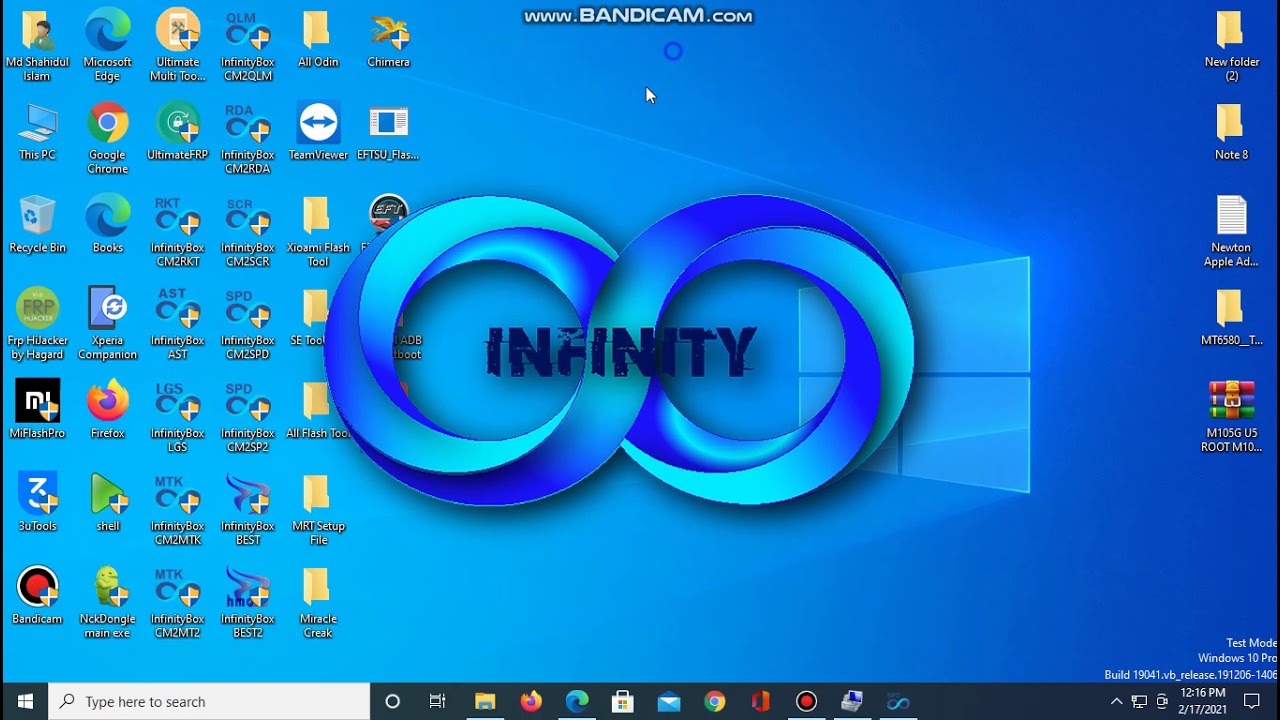Open InfinityBox BEST2 shortcut
The image size is (1280, 720).
click(248, 603)
